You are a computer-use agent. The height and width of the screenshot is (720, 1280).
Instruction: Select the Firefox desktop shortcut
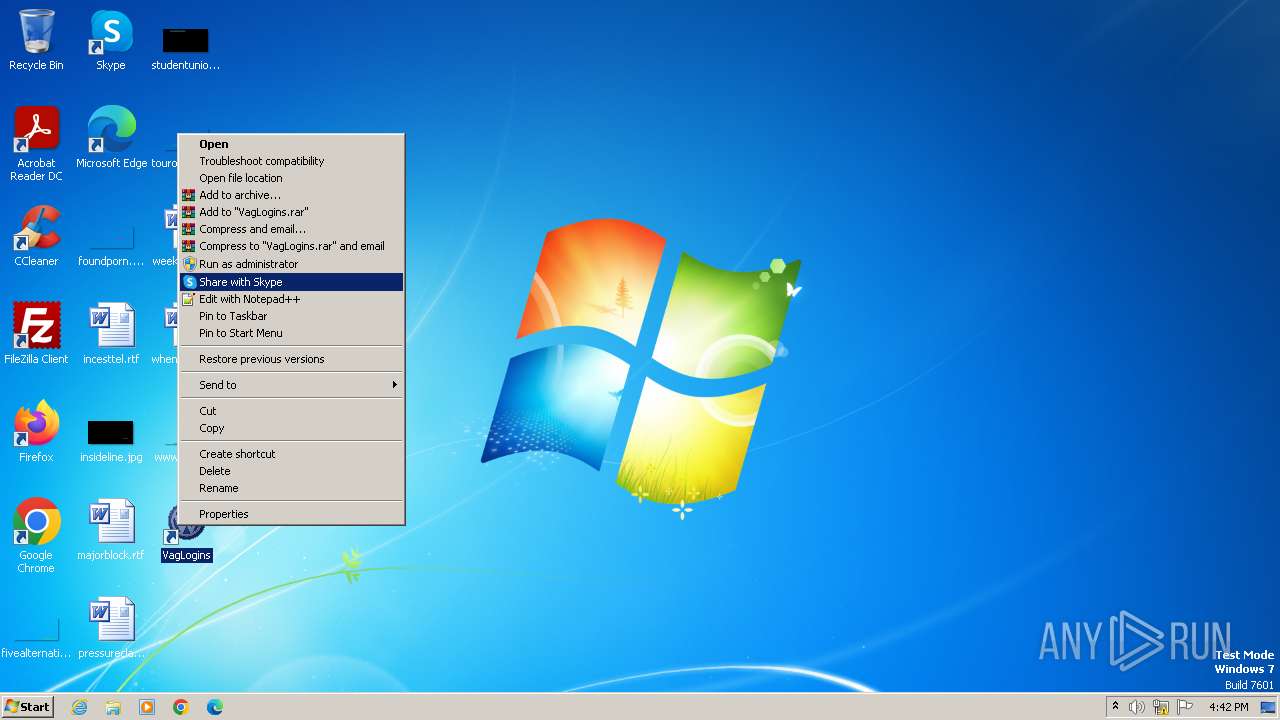[36, 431]
